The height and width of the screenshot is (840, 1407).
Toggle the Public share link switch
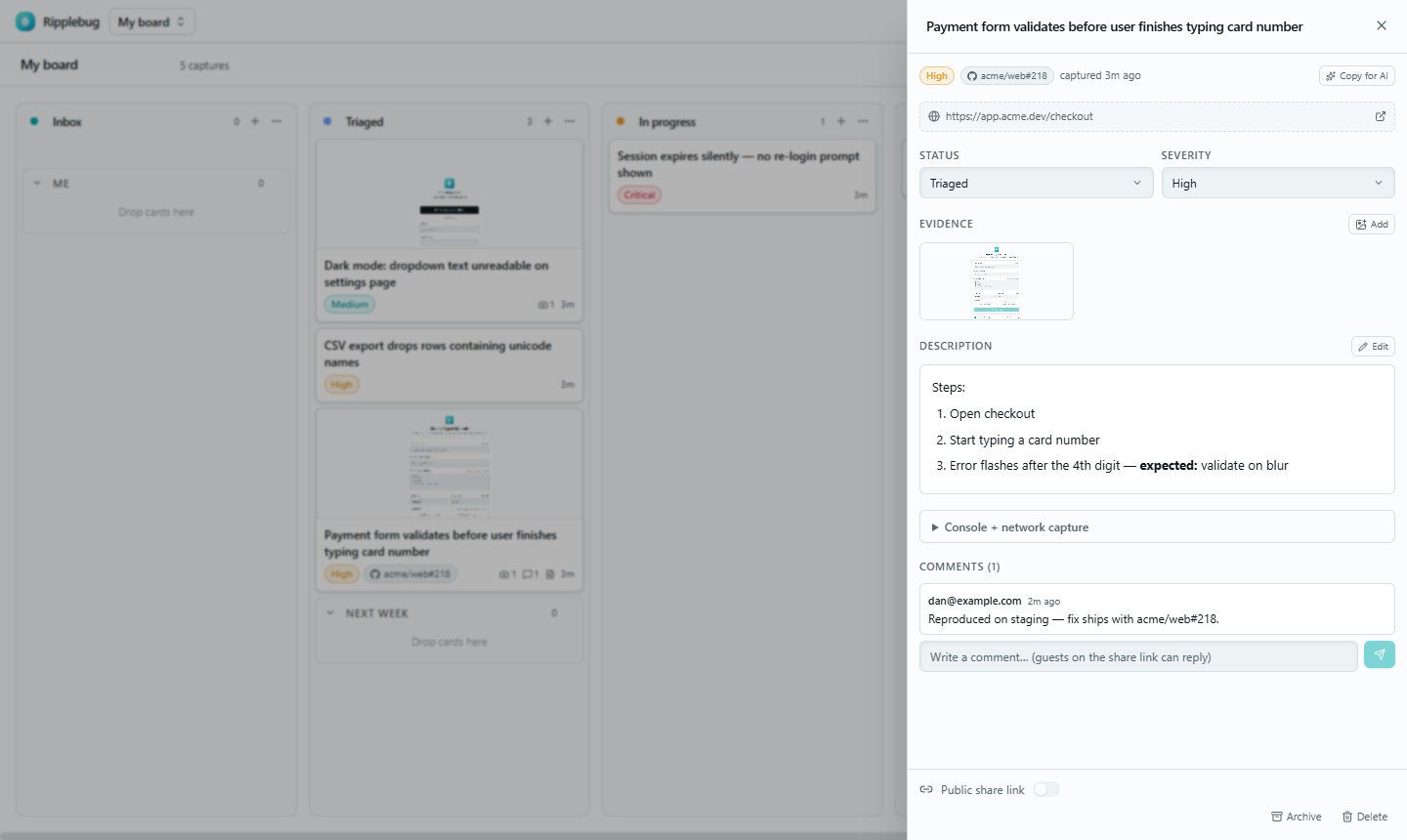coord(1046,789)
